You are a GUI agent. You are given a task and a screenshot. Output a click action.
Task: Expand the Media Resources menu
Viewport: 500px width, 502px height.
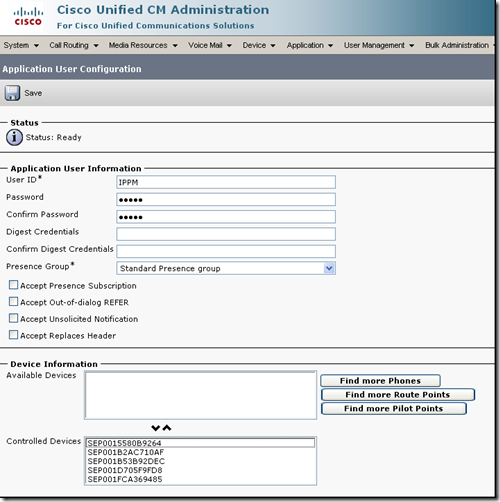(143, 45)
